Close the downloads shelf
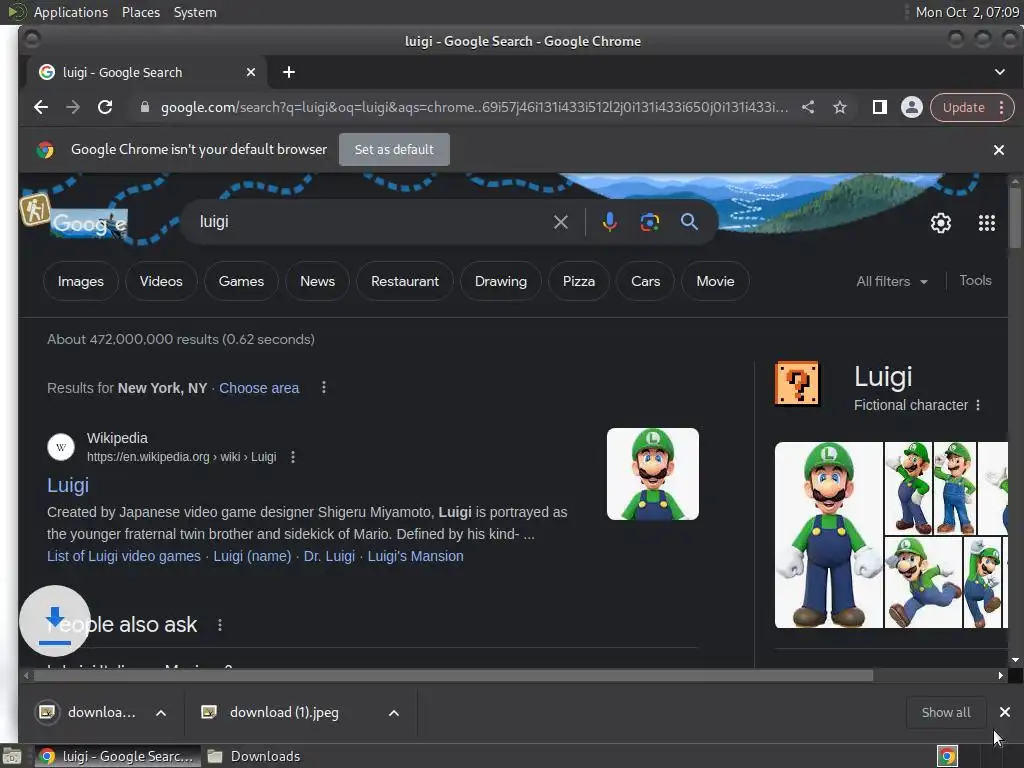Viewport: 1024px width, 768px height. click(1004, 712)
